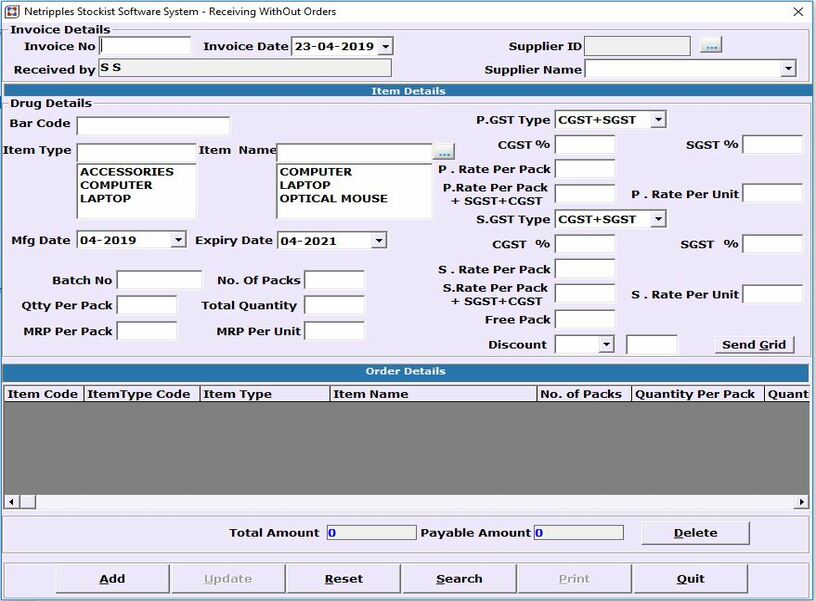Viewport: 816px width, 601px height.
Task: Expand the Supplier Name combo box
Action: point(789,69)
